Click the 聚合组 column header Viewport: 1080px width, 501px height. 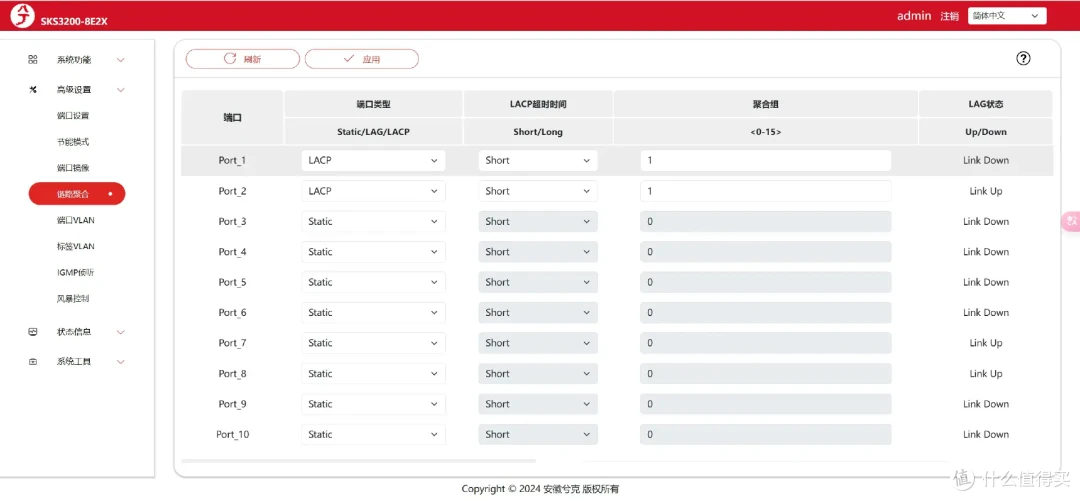pyautogui.click(x=765, y=104)
